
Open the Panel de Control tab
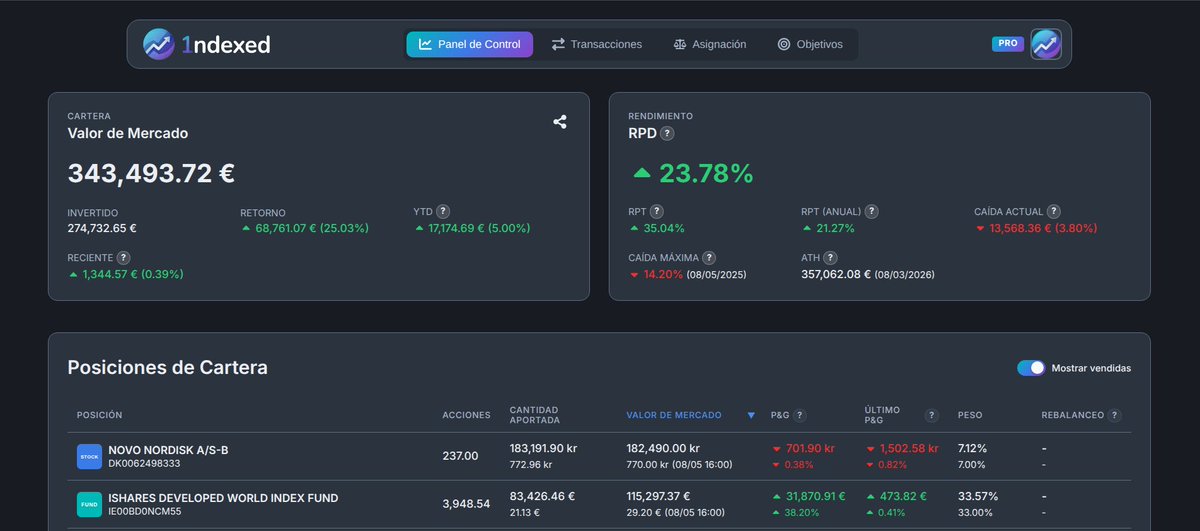pos(469,44)
